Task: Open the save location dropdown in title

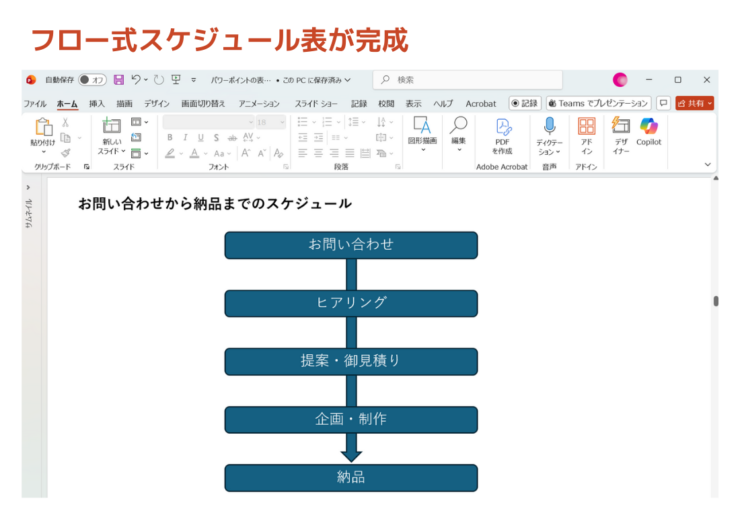Action: (348, 80)
